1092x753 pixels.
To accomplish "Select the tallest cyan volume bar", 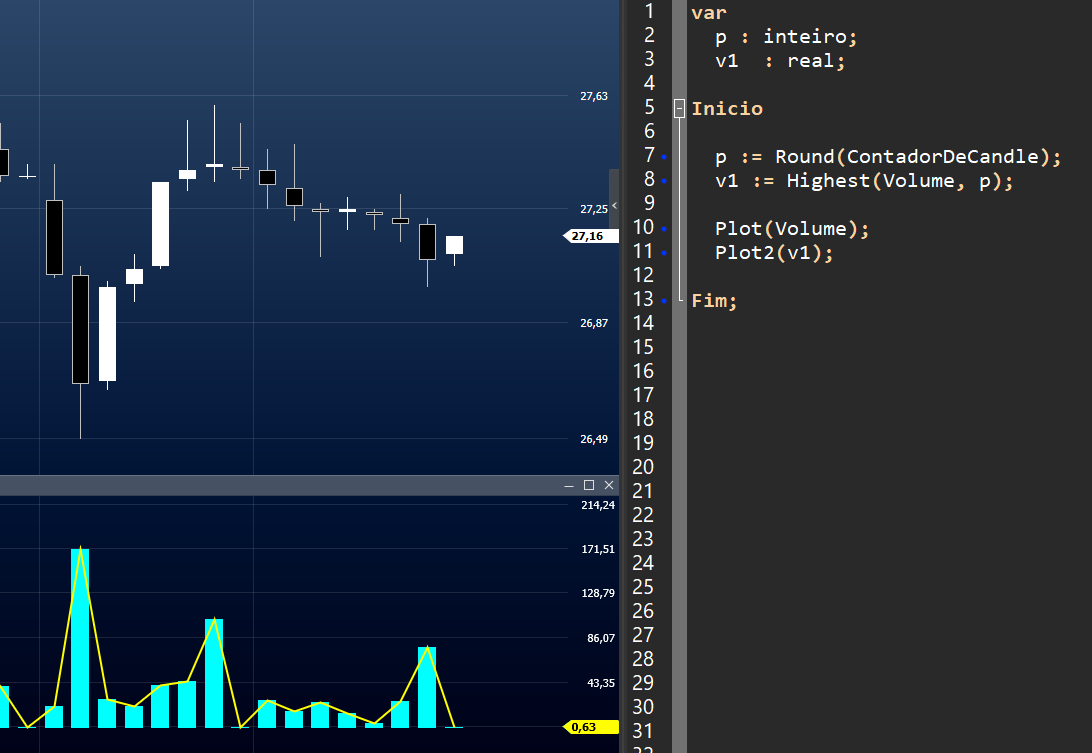I will 80,638.
